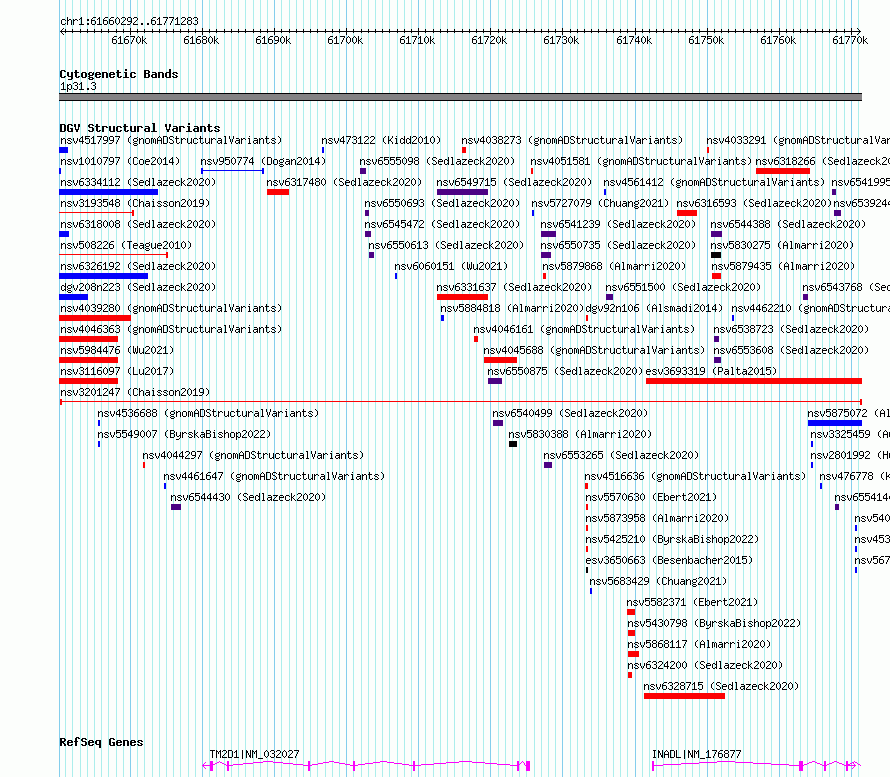Image resolution: width=890 pixels, height=777 pixels.
Task: Click black bar under nsv5830275
Action: point(716,255)
